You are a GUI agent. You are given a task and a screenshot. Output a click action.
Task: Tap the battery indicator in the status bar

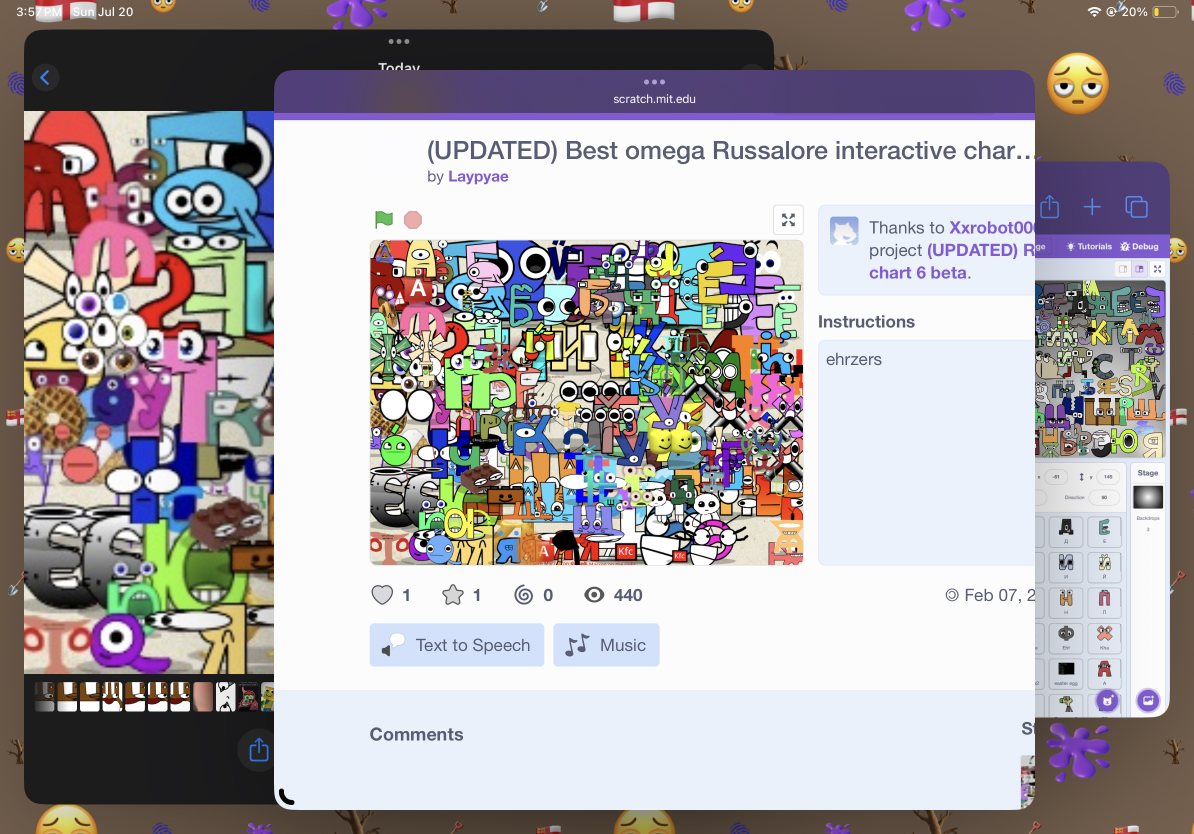1165,11
